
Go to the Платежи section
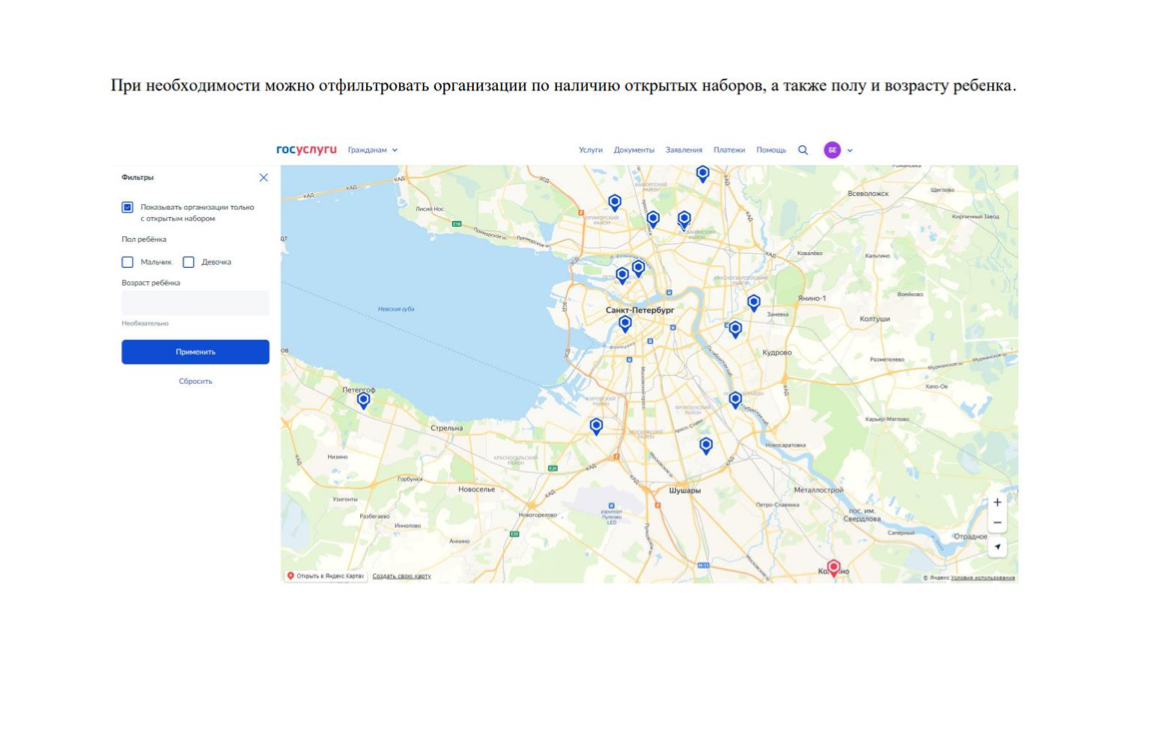[x=729, y=150]
